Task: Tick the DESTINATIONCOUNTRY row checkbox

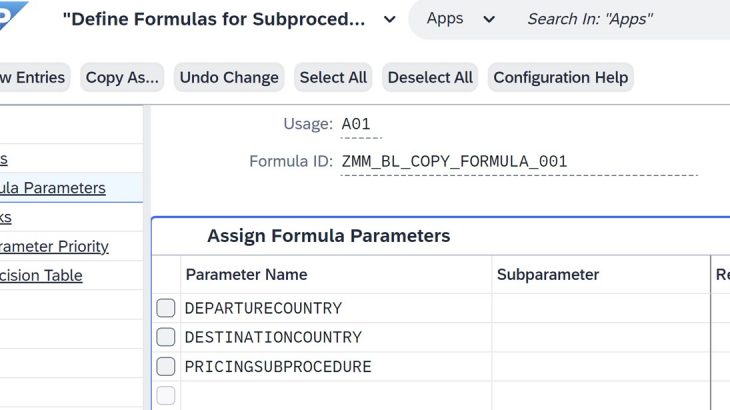Action: point(166,337)
